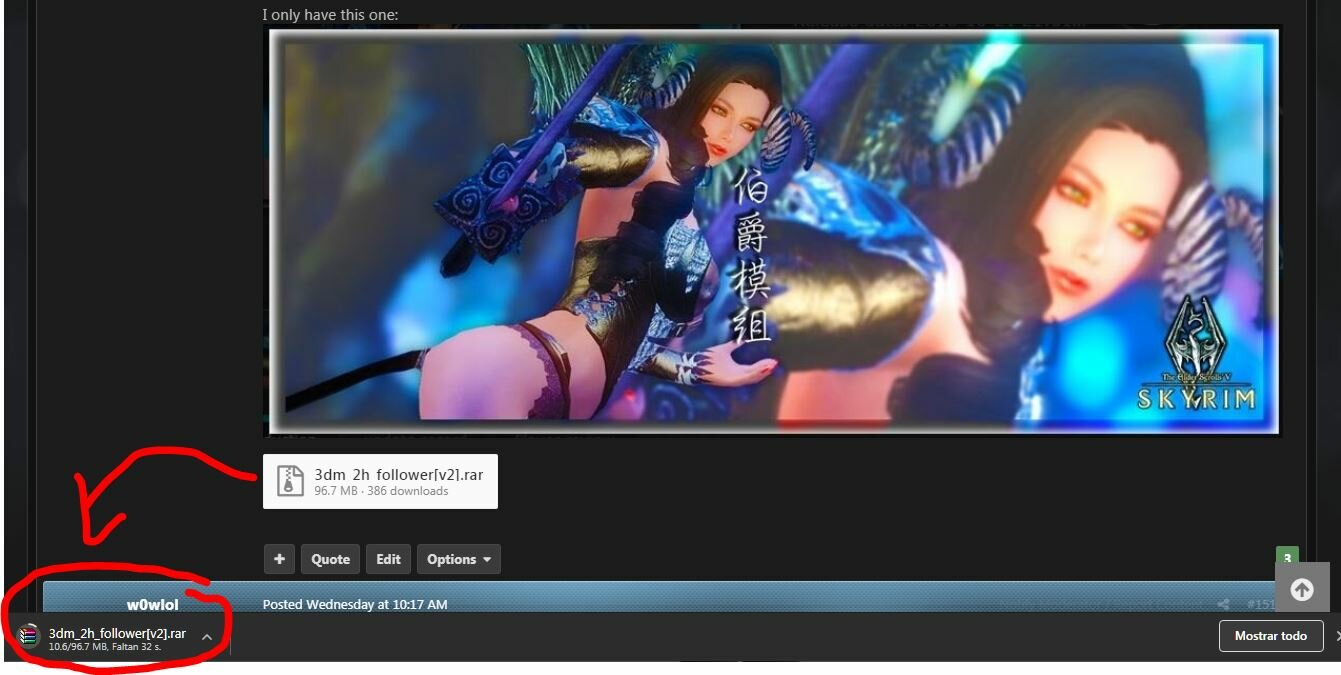This screenshot has height=675, width=1341.
Task: Click the '10.6/96.7 MB, Faltan 32 s.' status
Action: [105, 647]
